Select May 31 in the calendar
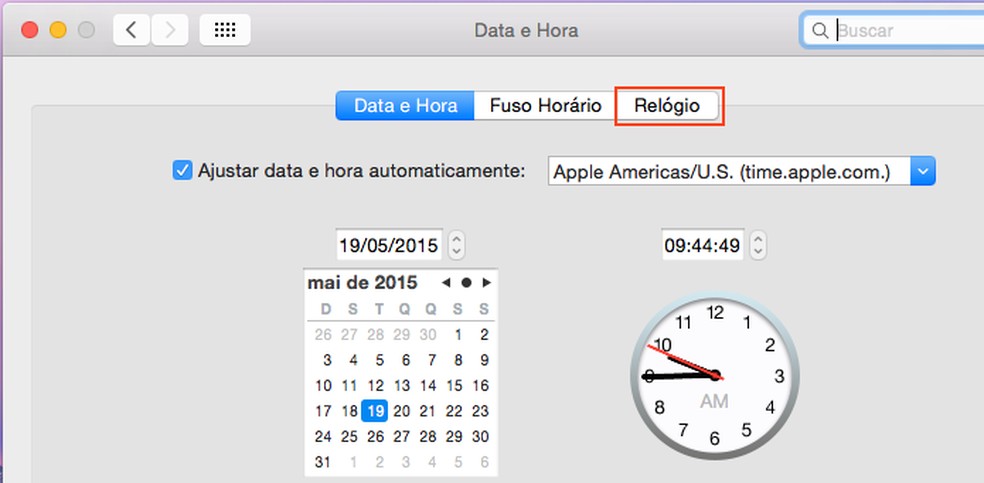Screen dimensions: 984x483 click(x=323, y=462)
